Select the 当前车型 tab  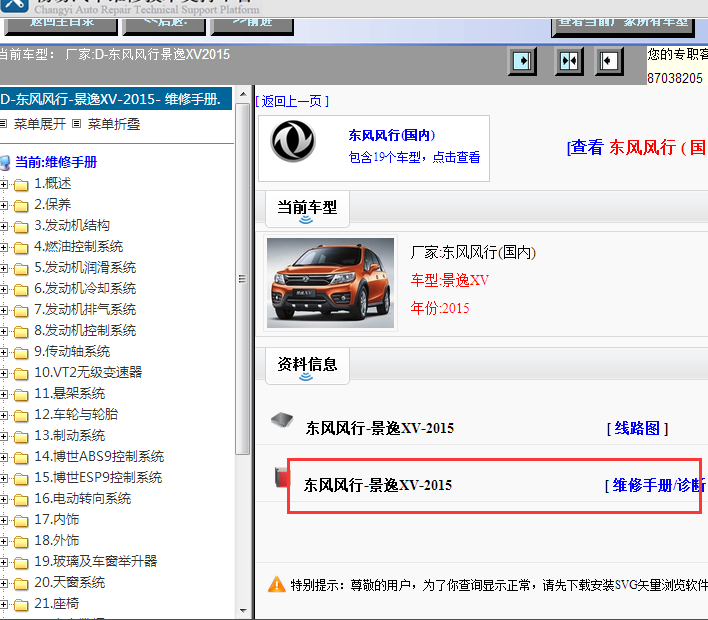pos(307,209)
